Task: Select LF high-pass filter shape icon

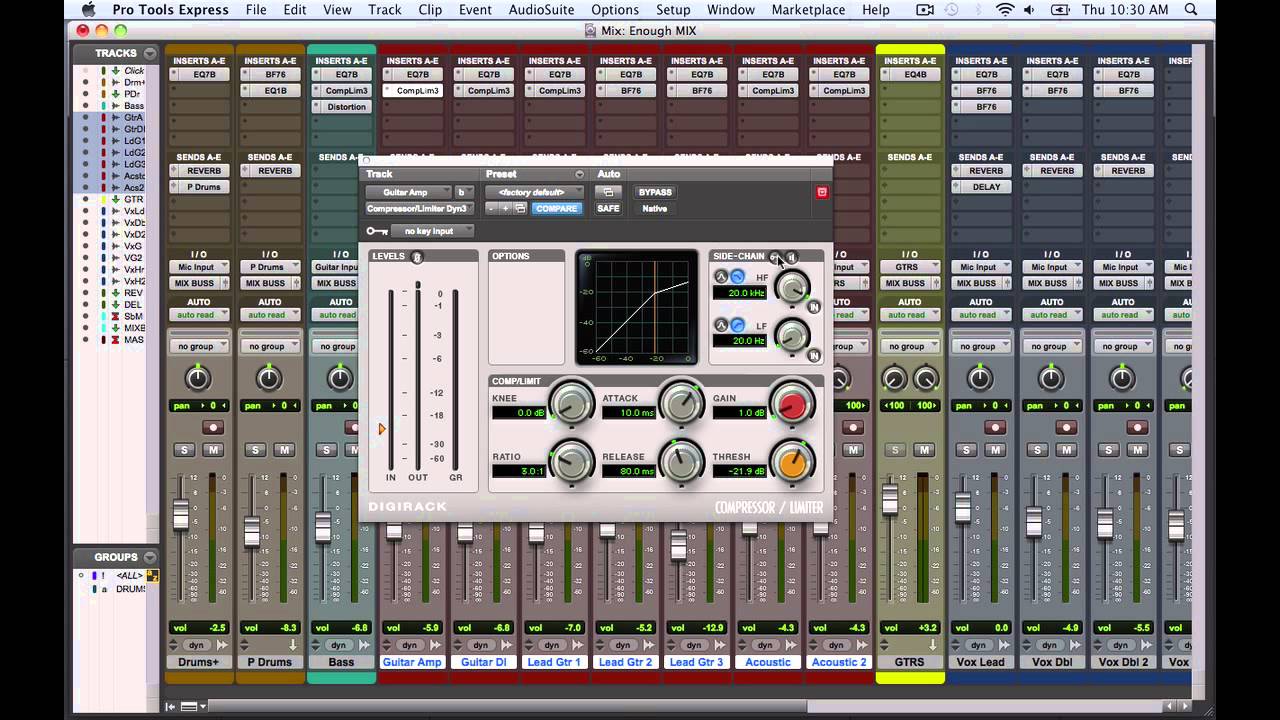Action: [737, 325]
